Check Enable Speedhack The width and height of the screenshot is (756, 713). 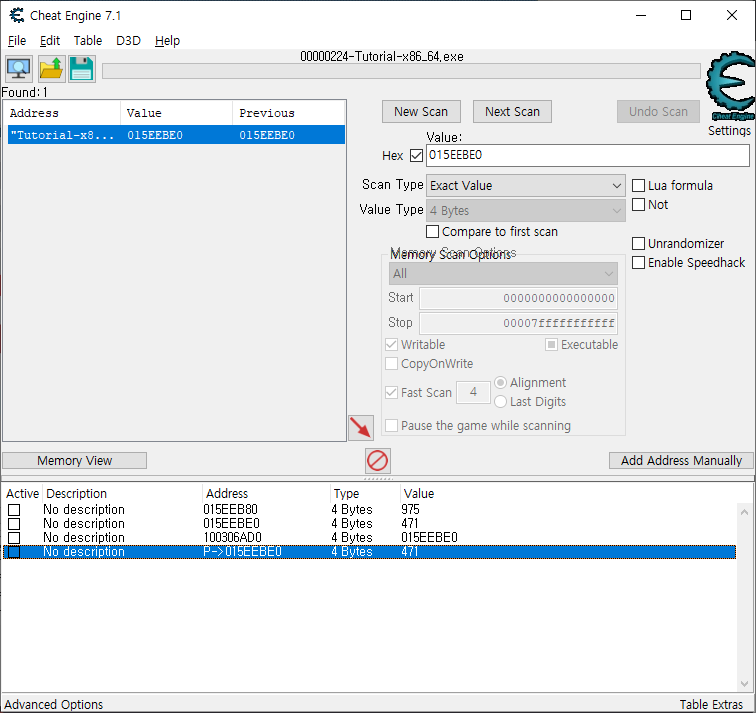[638, 263]
